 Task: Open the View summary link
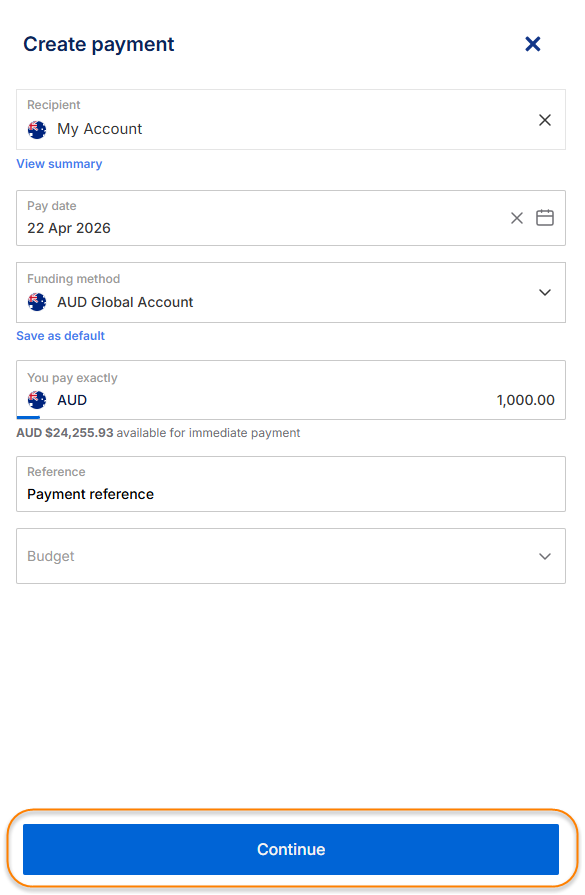click(59, 164)
